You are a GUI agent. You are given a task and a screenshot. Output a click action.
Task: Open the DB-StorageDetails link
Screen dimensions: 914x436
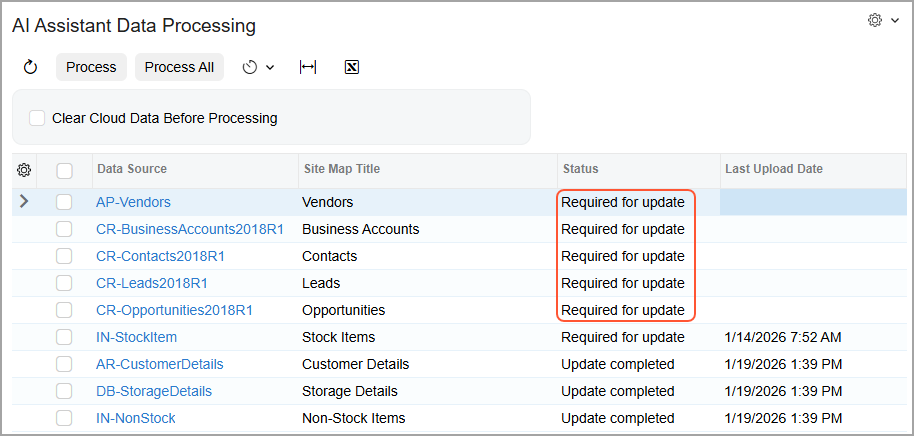pos(154,391)
